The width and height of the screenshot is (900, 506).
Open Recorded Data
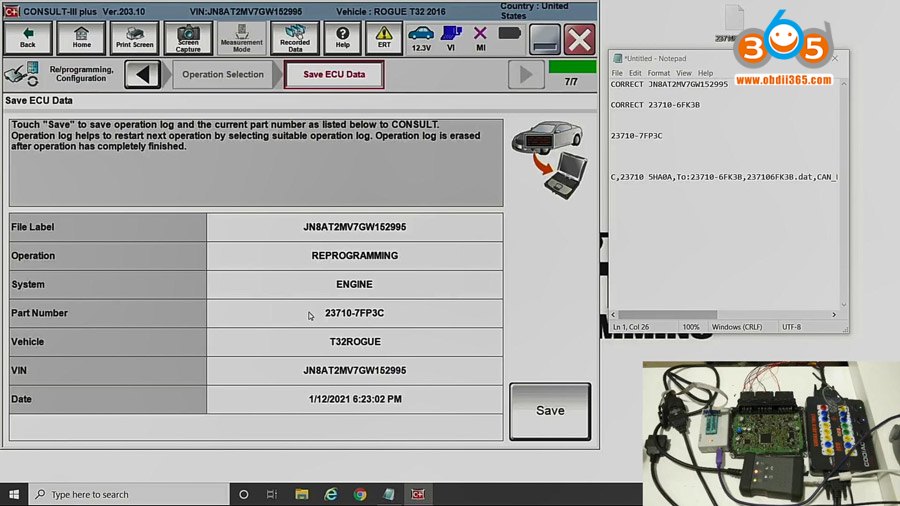pos(295,38)
